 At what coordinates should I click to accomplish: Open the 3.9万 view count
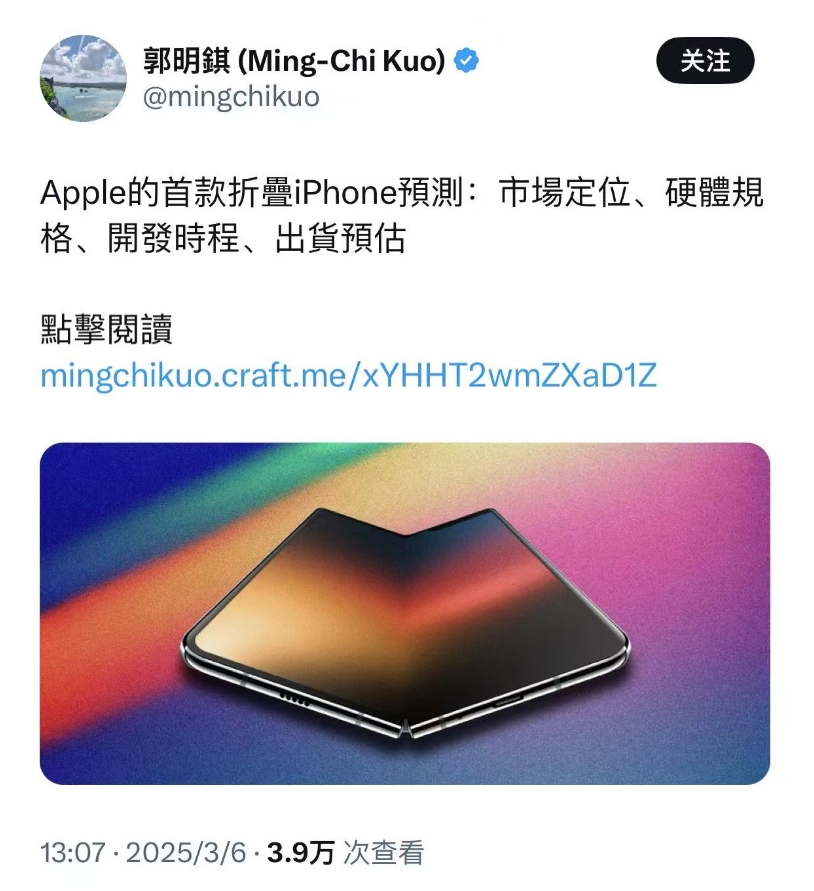[x=301, y=853]
